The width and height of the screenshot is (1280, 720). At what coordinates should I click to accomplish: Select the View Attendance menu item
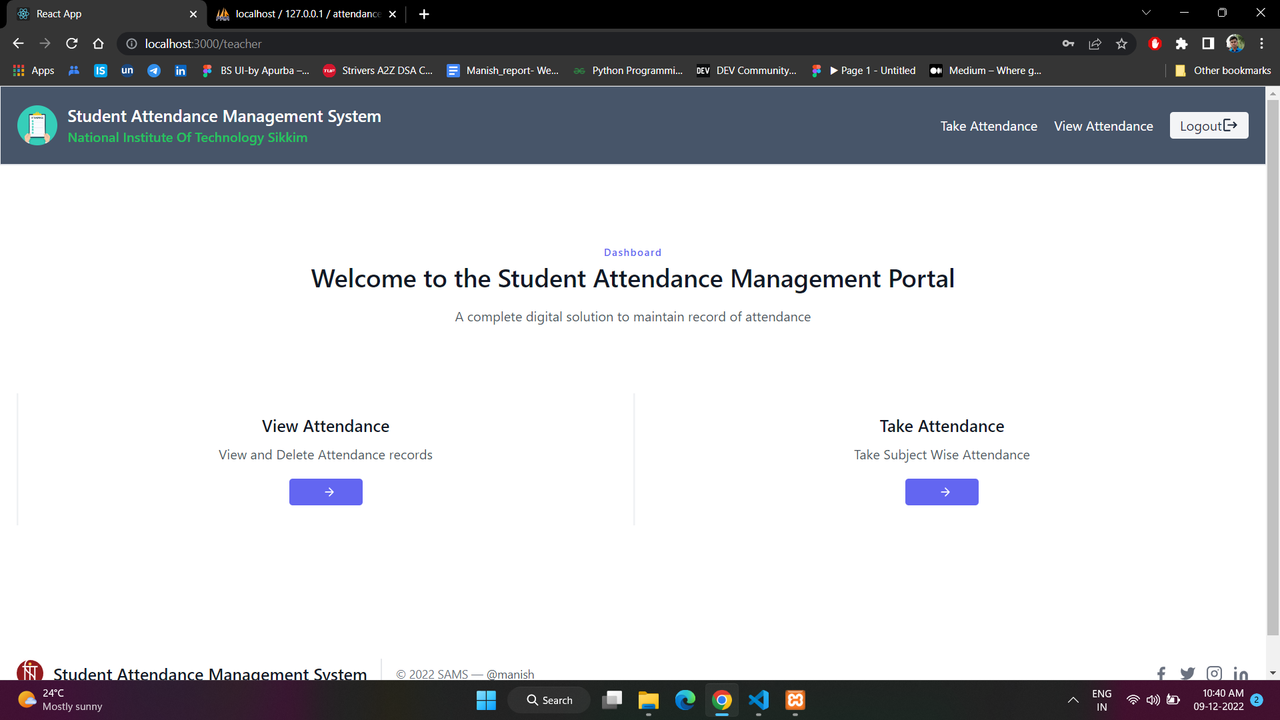1103,126
